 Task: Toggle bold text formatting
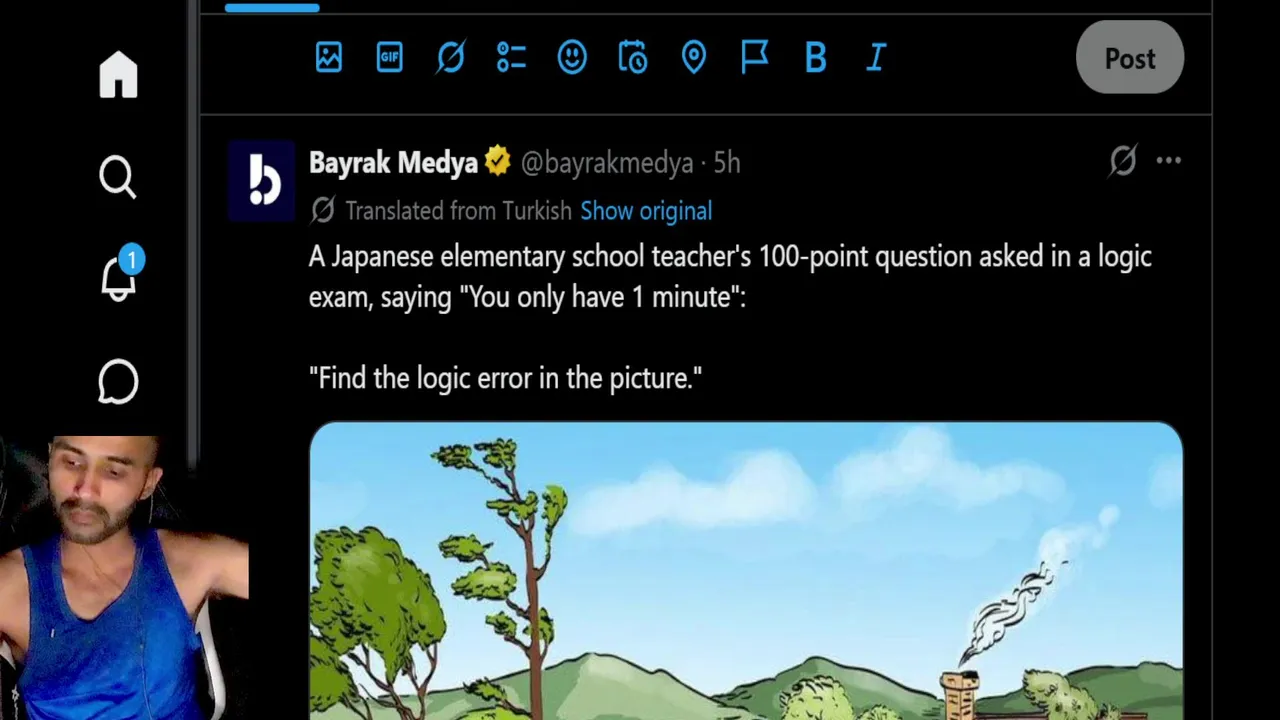(x=815, y=58)
